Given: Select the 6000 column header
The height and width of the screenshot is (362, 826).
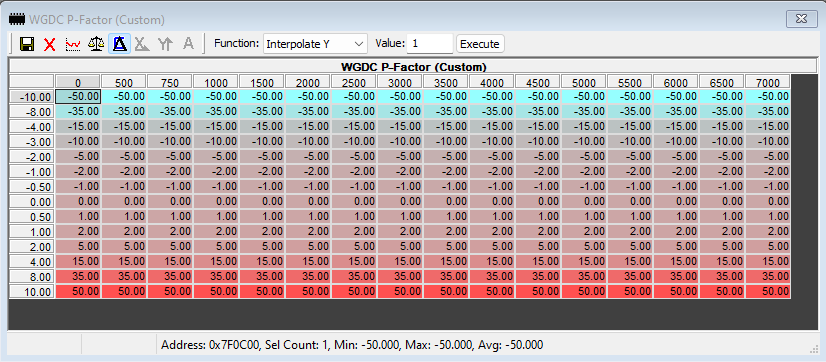Looking at the screenshot, I should point(675,82).
